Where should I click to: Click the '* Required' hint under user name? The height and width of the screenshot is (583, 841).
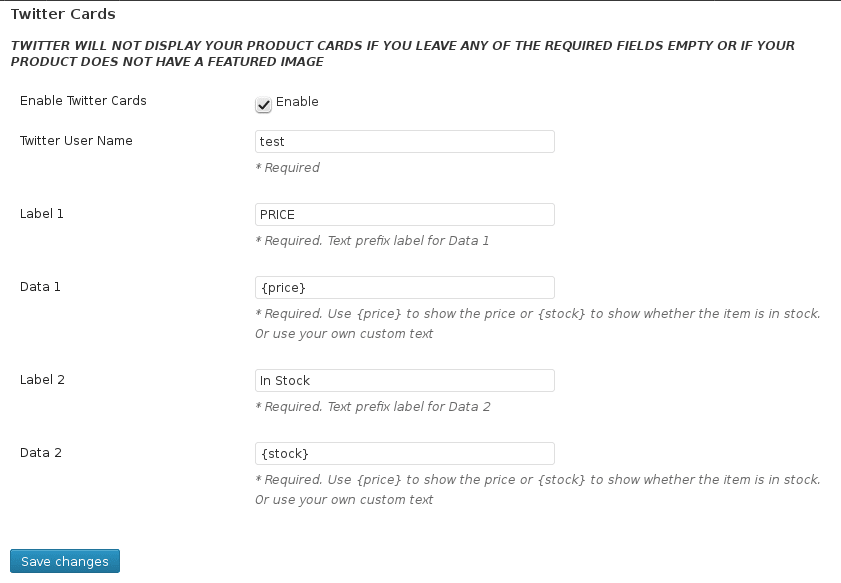coord(287,167)
